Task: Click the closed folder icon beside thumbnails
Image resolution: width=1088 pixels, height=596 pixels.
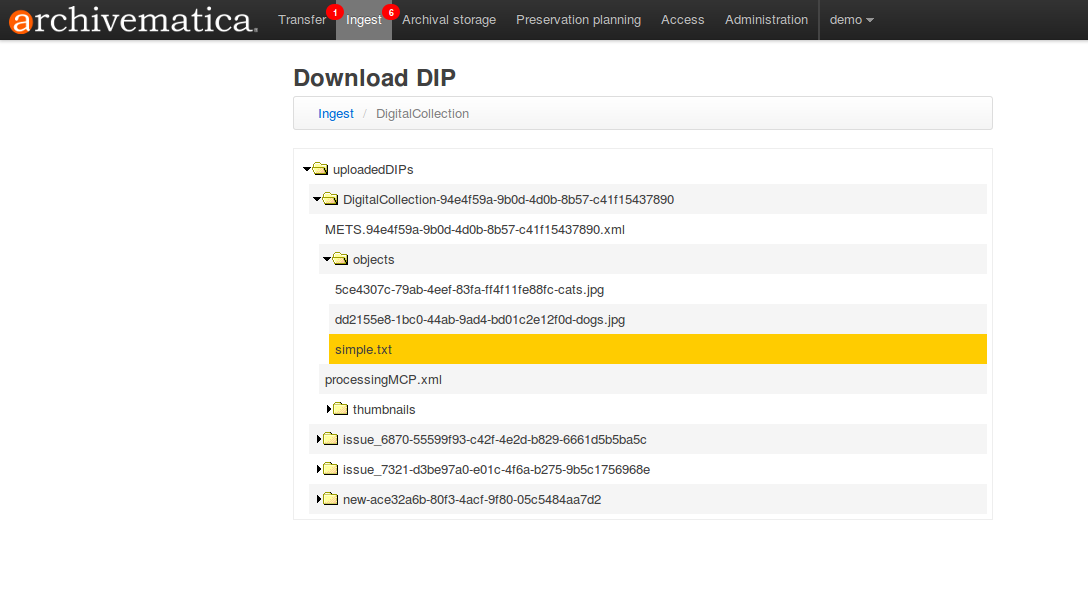Action: pyautogui.click(x=341, y=409)
